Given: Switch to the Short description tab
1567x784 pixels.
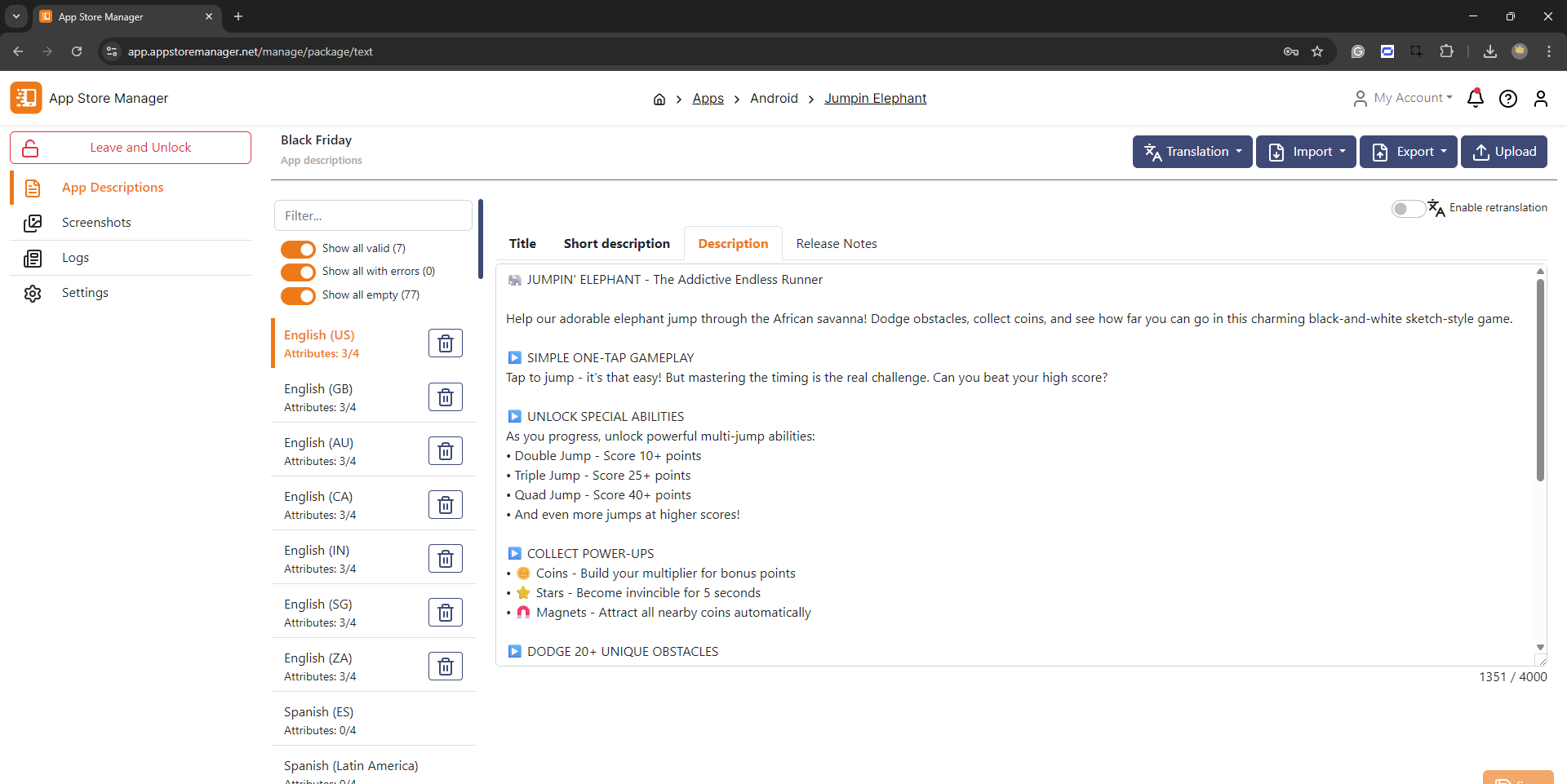Looking at the screenshot, I should [x=616, y=244].
